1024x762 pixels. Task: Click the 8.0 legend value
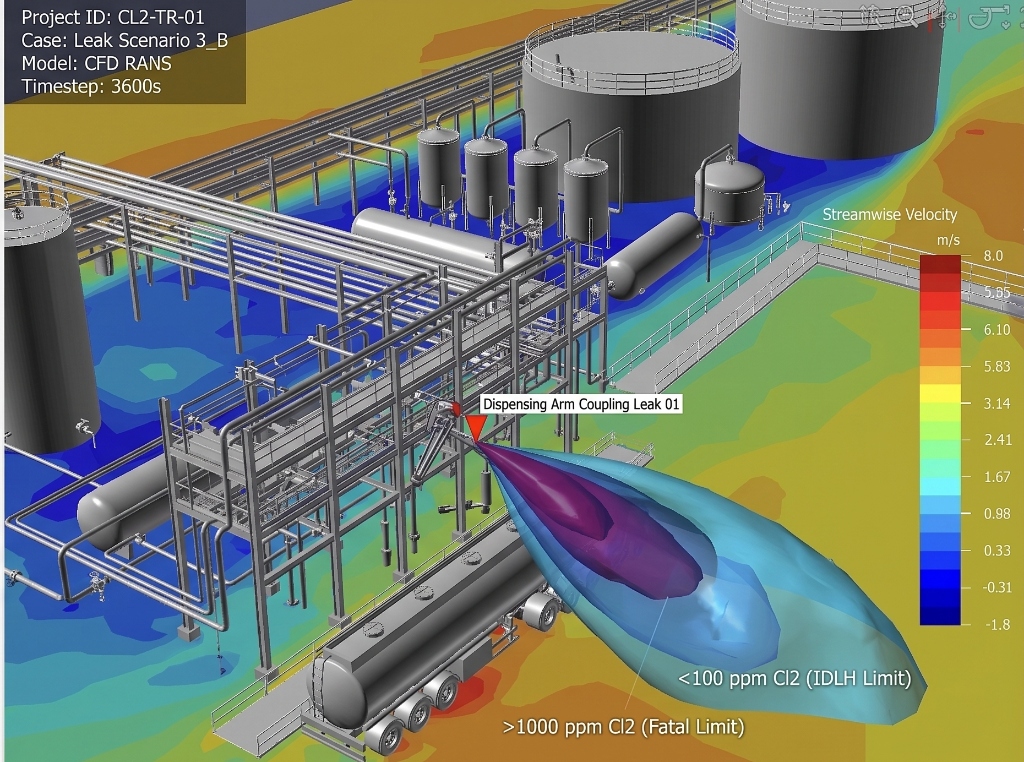[x=993, y=256]
